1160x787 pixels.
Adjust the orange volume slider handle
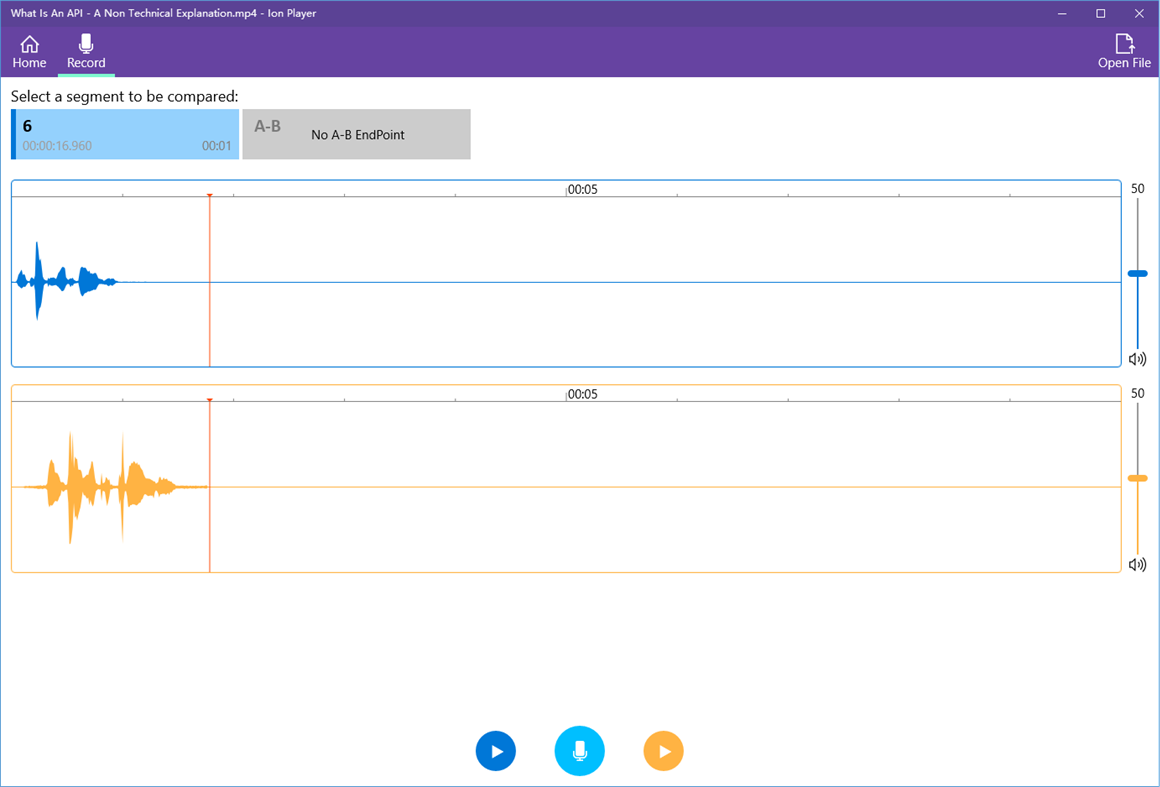point(1138,479)
